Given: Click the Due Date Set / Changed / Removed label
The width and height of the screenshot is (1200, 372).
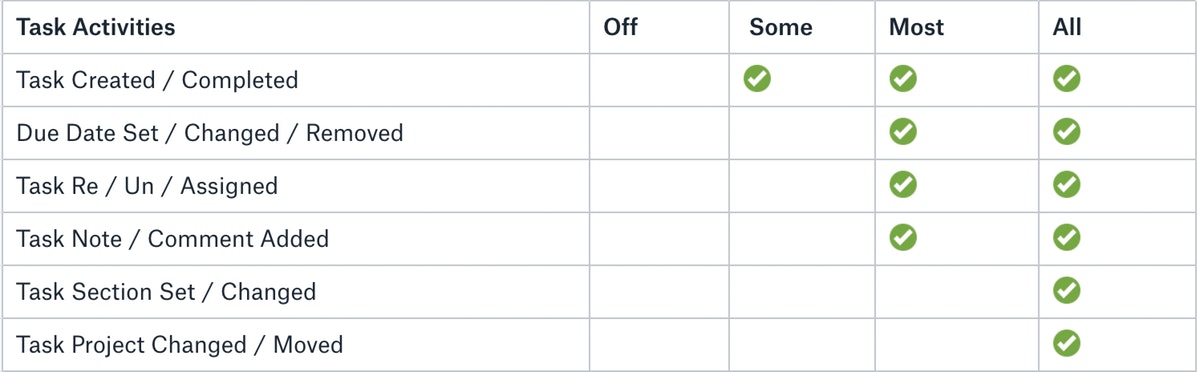Looking at the screenshot, I should pyautogui.click(x=210, y=133).
